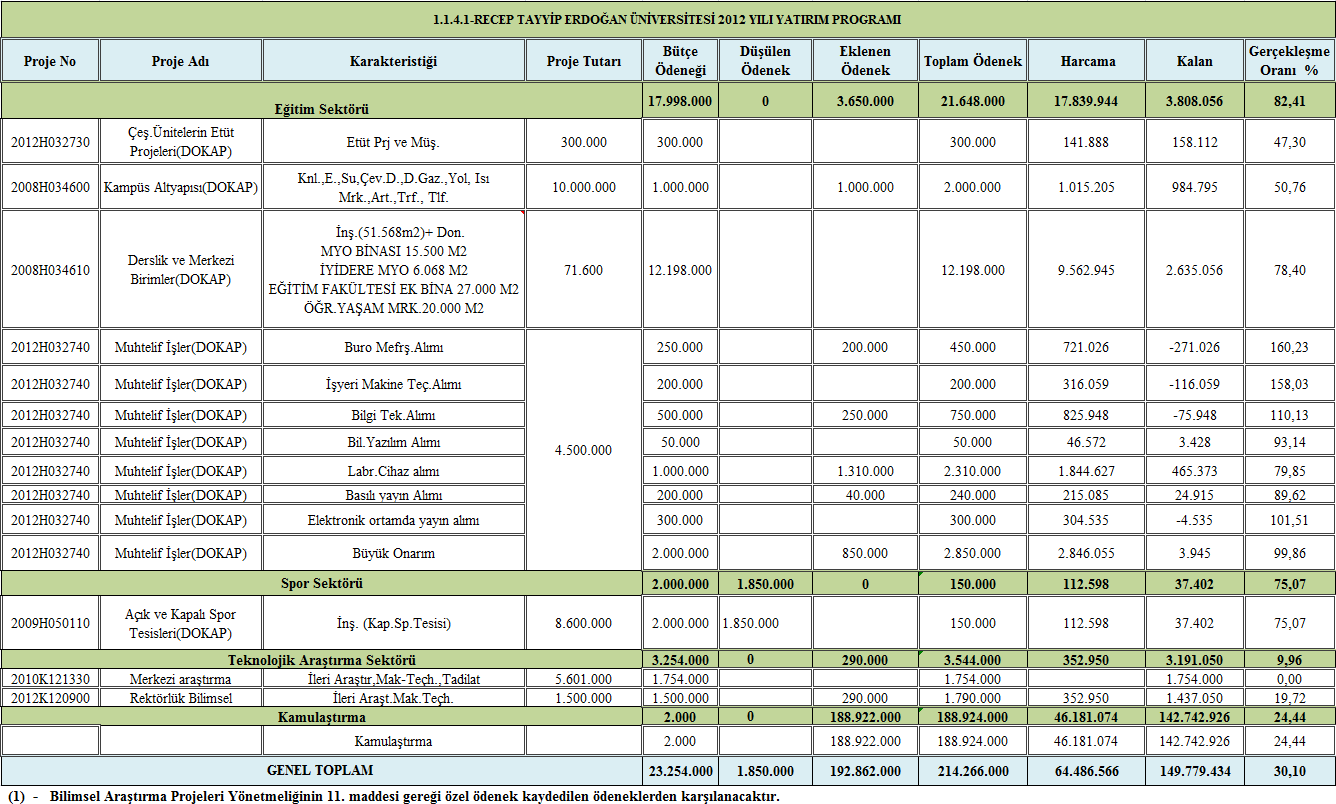The image size is (1336, 804).
Task: Click the 'Toplam Ödenek' column header
Action: coord(972,61)
